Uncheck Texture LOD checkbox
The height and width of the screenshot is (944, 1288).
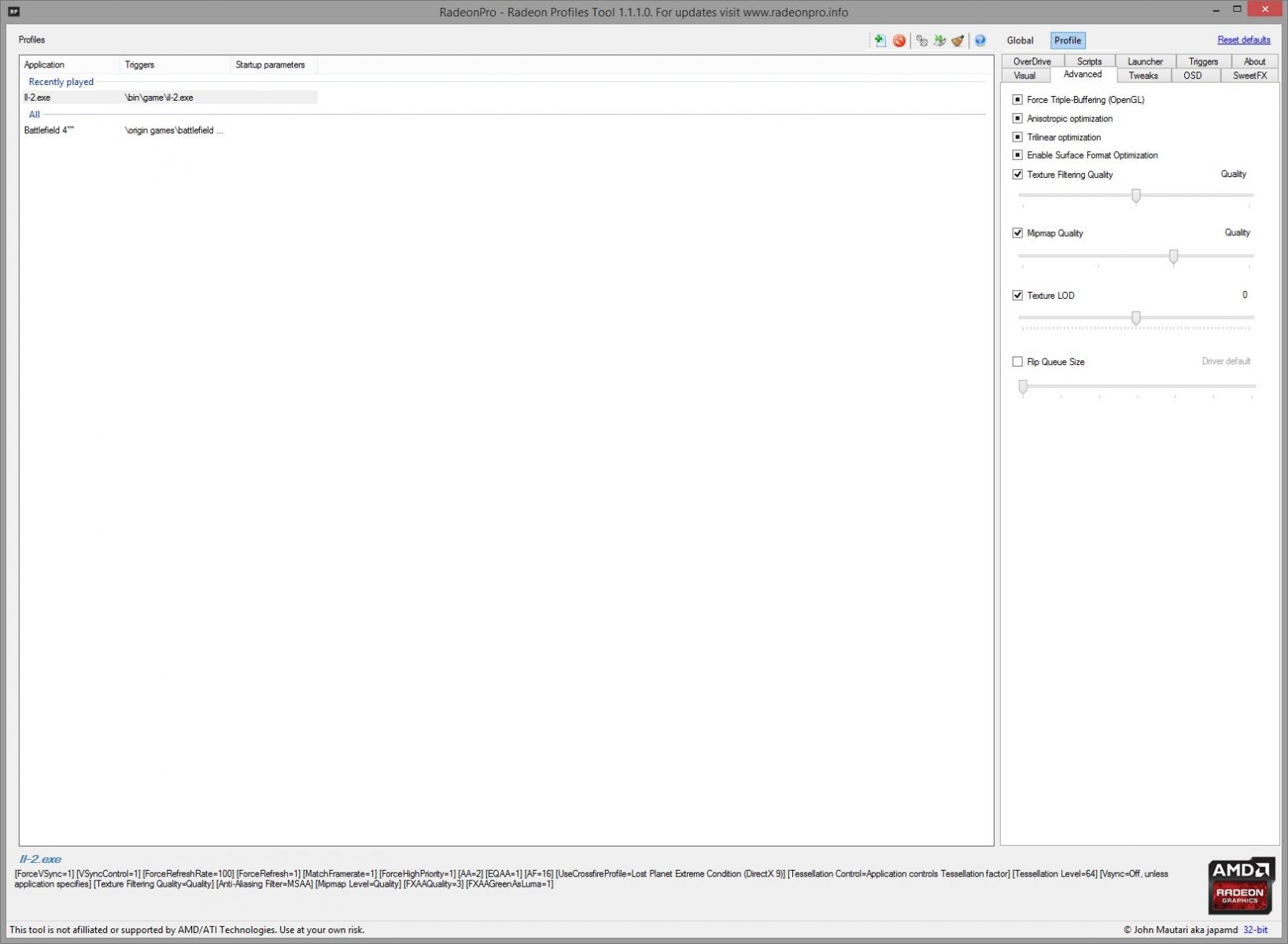point(1017,296)
